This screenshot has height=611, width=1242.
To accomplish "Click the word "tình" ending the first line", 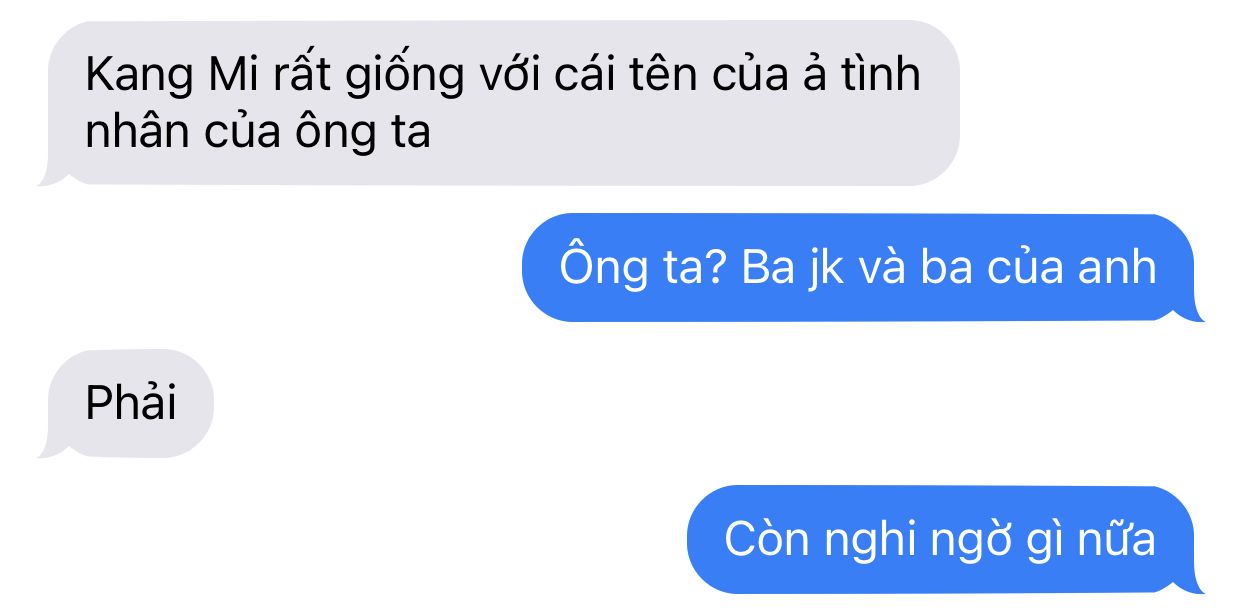I will click(878, 75).
